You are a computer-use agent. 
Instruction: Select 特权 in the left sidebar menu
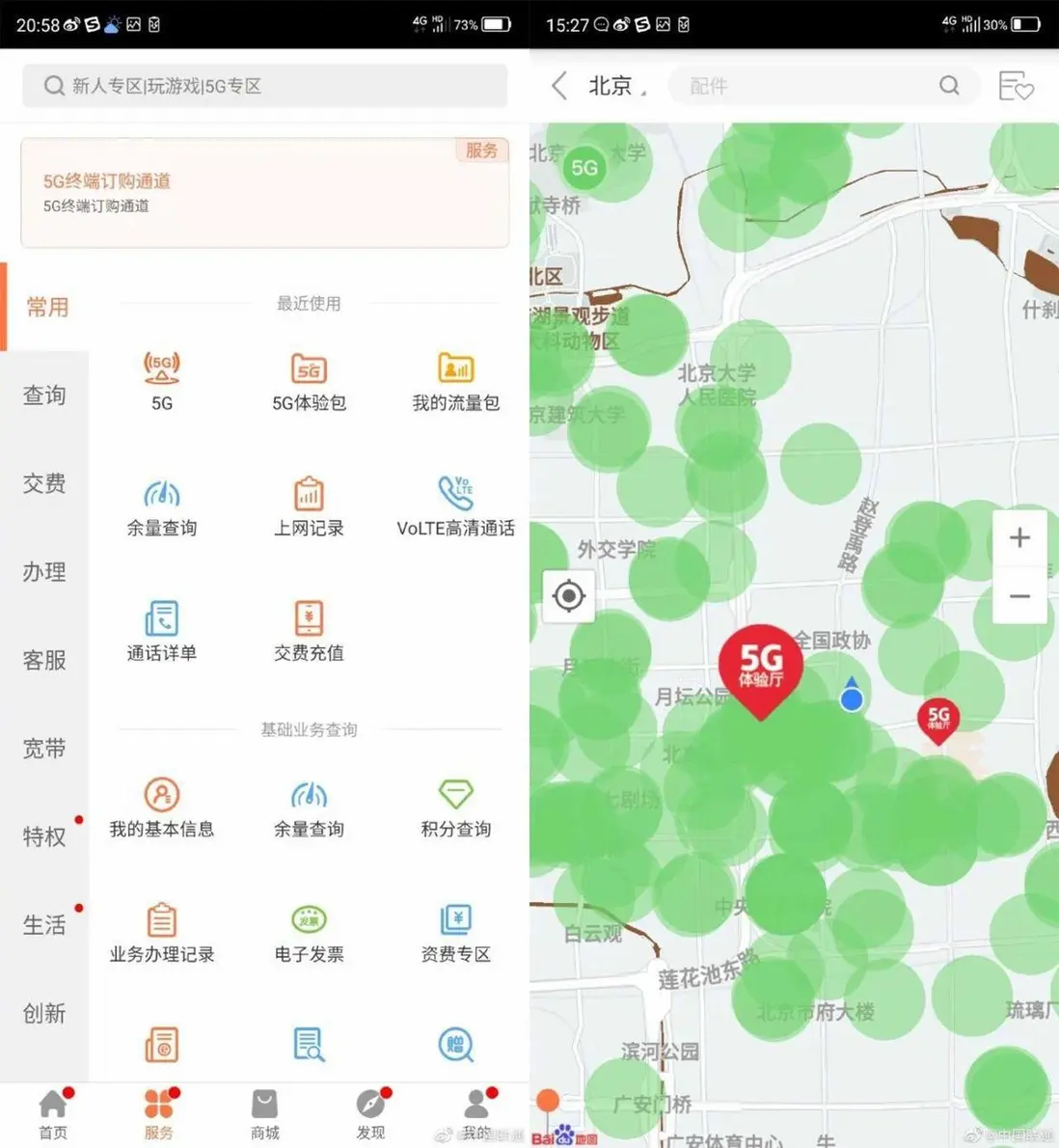pos(44,837)
